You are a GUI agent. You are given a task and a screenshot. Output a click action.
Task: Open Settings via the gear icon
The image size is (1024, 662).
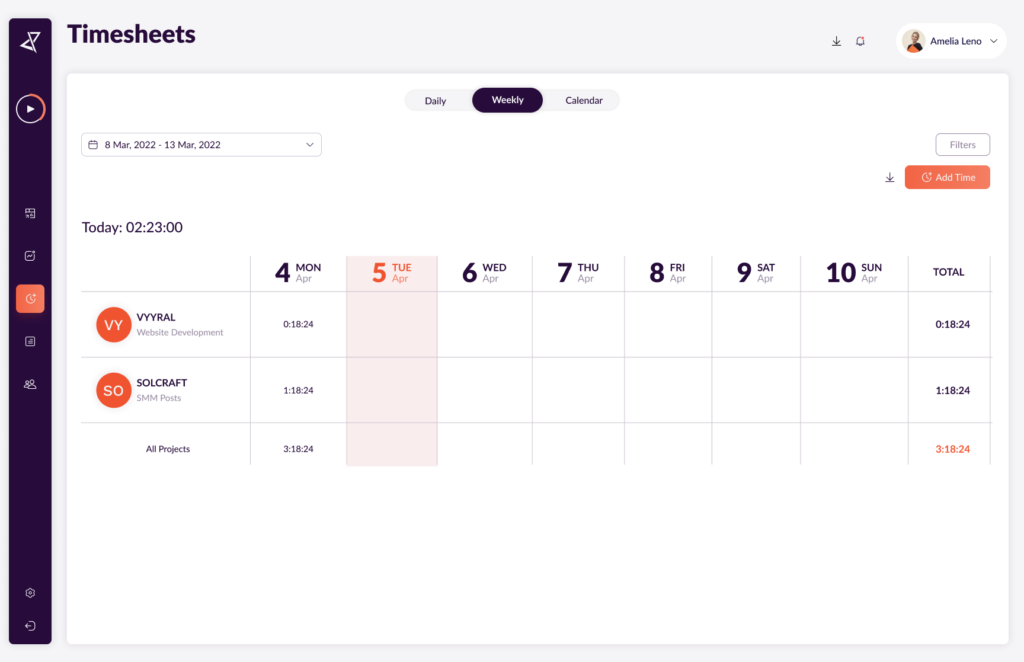coord(30,592)
